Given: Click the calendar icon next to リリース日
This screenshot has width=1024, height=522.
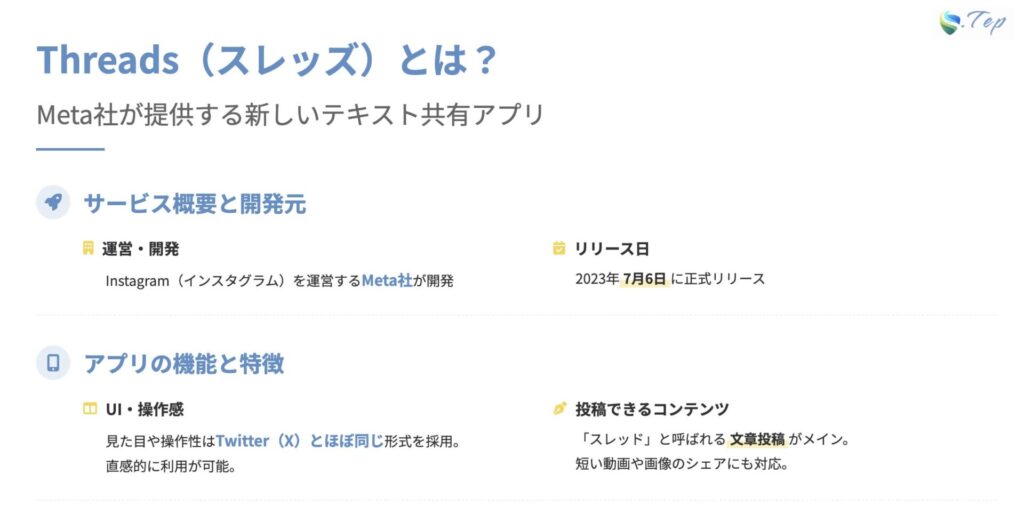Looking at the screenshot, I should tap(559, 248).
